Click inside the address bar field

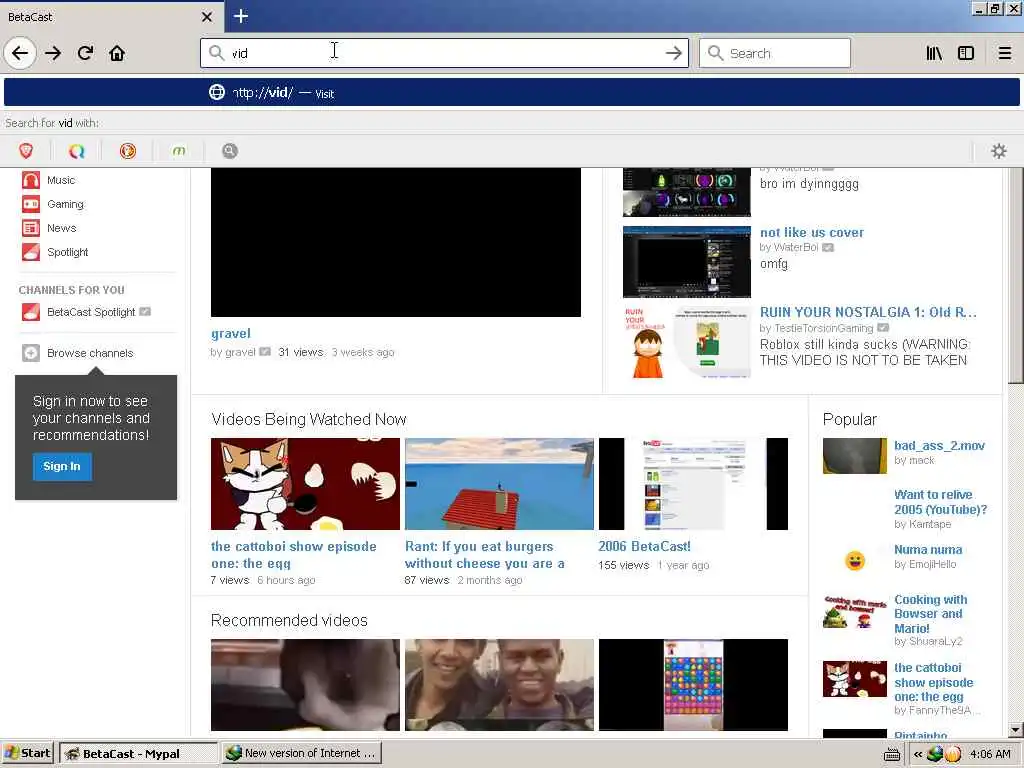[444, 53]
